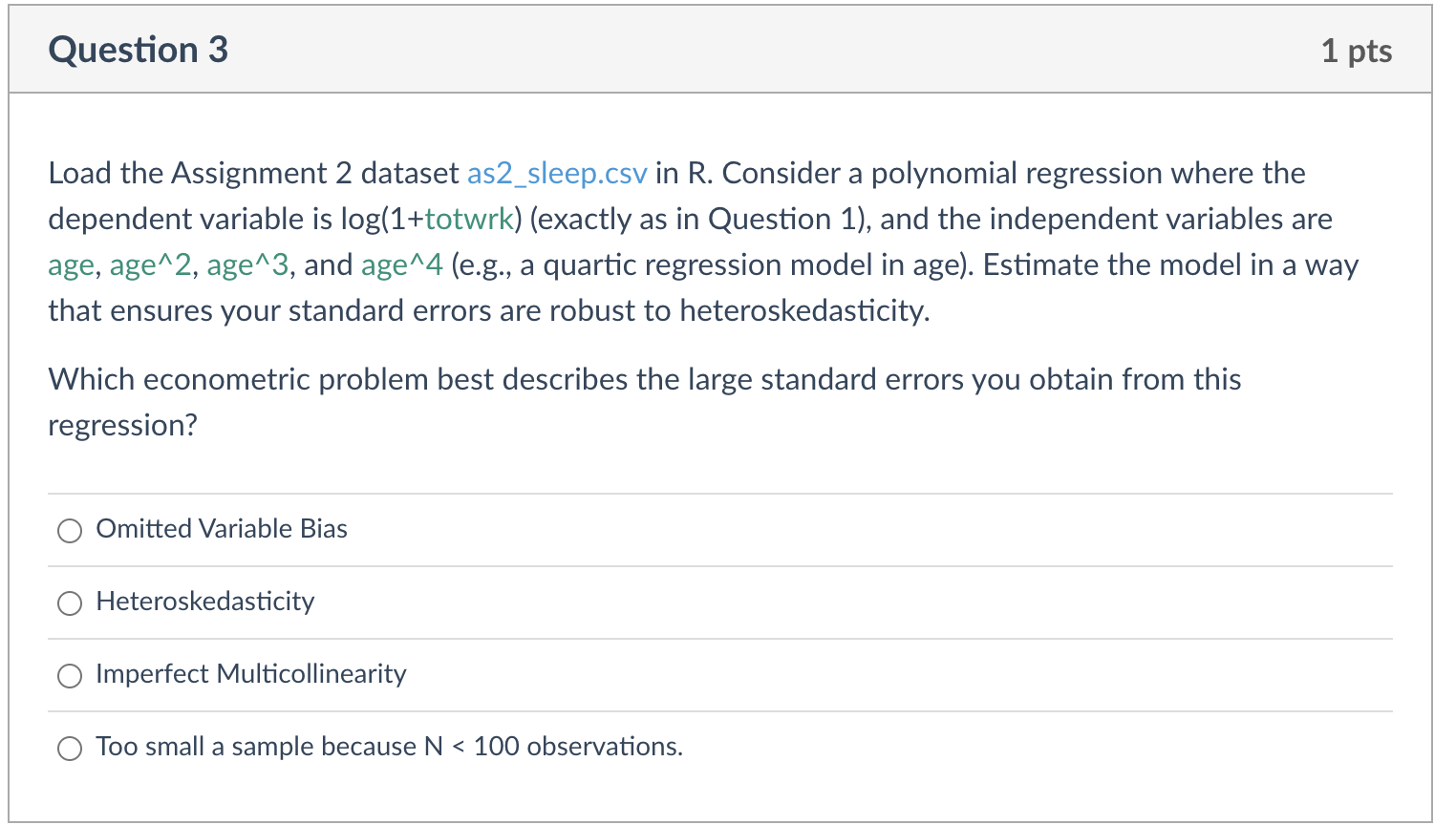Screen dimensions: 1456x825
Task: Click the Imperfect Multicollinearity label text
Action: 250,674
